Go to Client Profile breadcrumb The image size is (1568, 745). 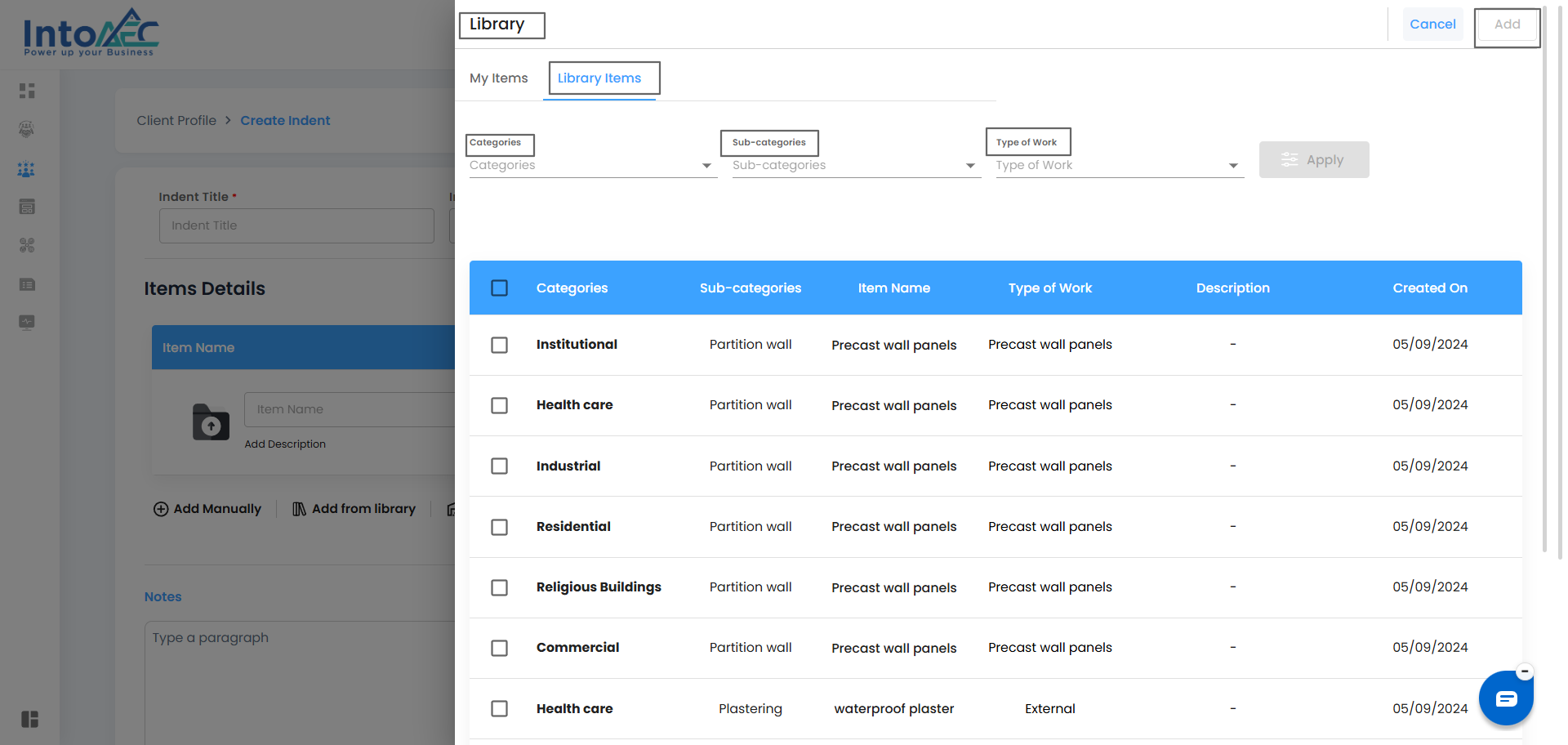tap(176, 121)
